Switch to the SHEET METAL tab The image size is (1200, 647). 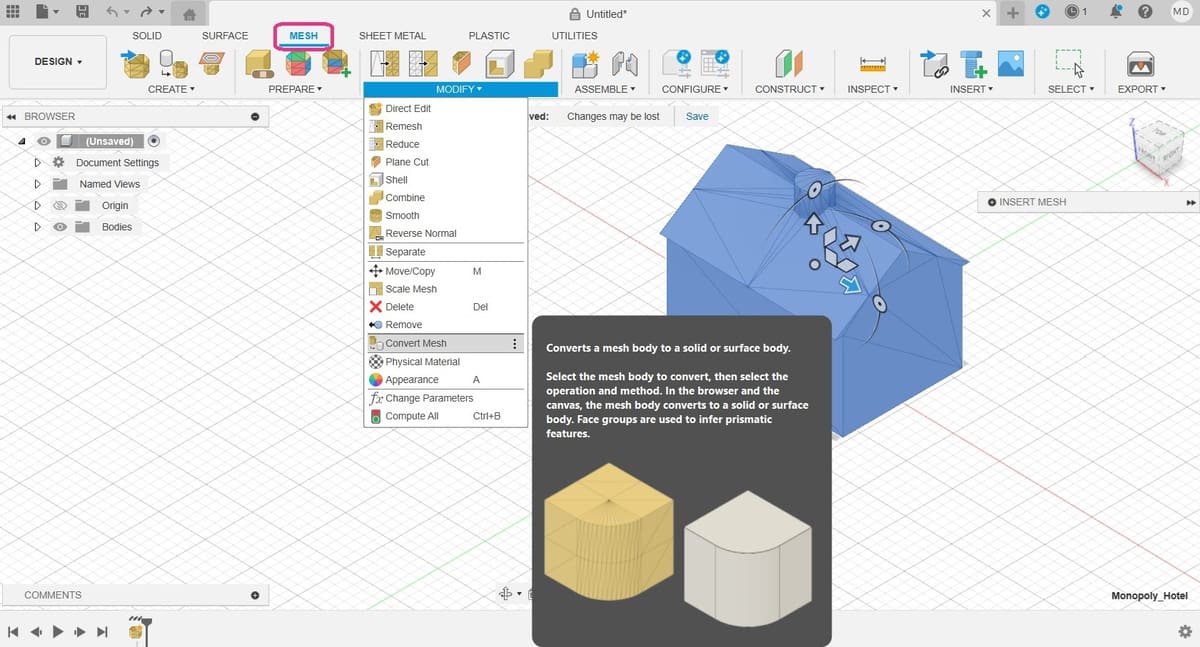pos(392,35)
